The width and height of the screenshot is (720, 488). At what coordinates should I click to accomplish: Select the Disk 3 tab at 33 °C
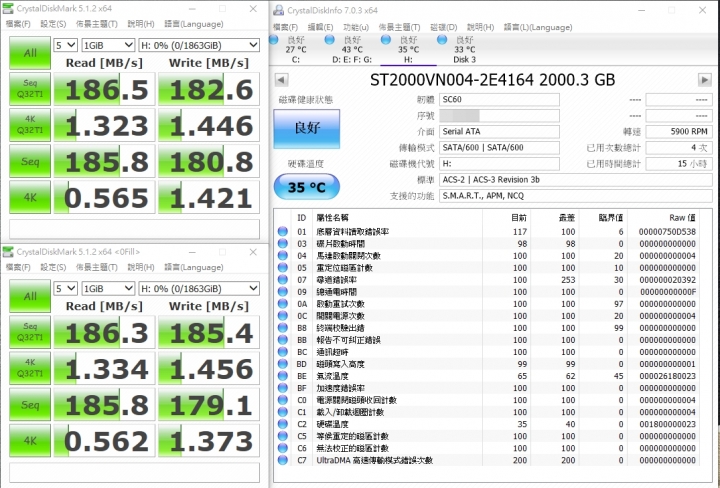click(464, 50)
